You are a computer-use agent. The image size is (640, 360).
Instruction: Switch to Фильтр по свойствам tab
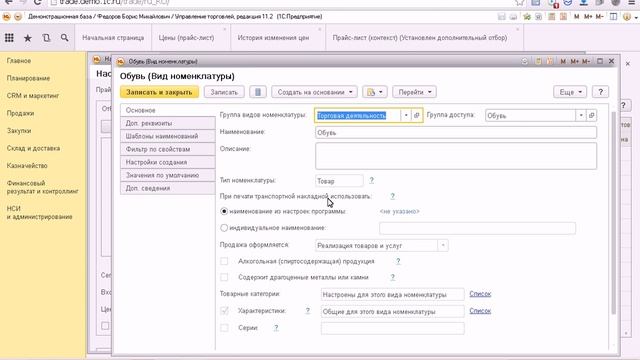point(168,149)
